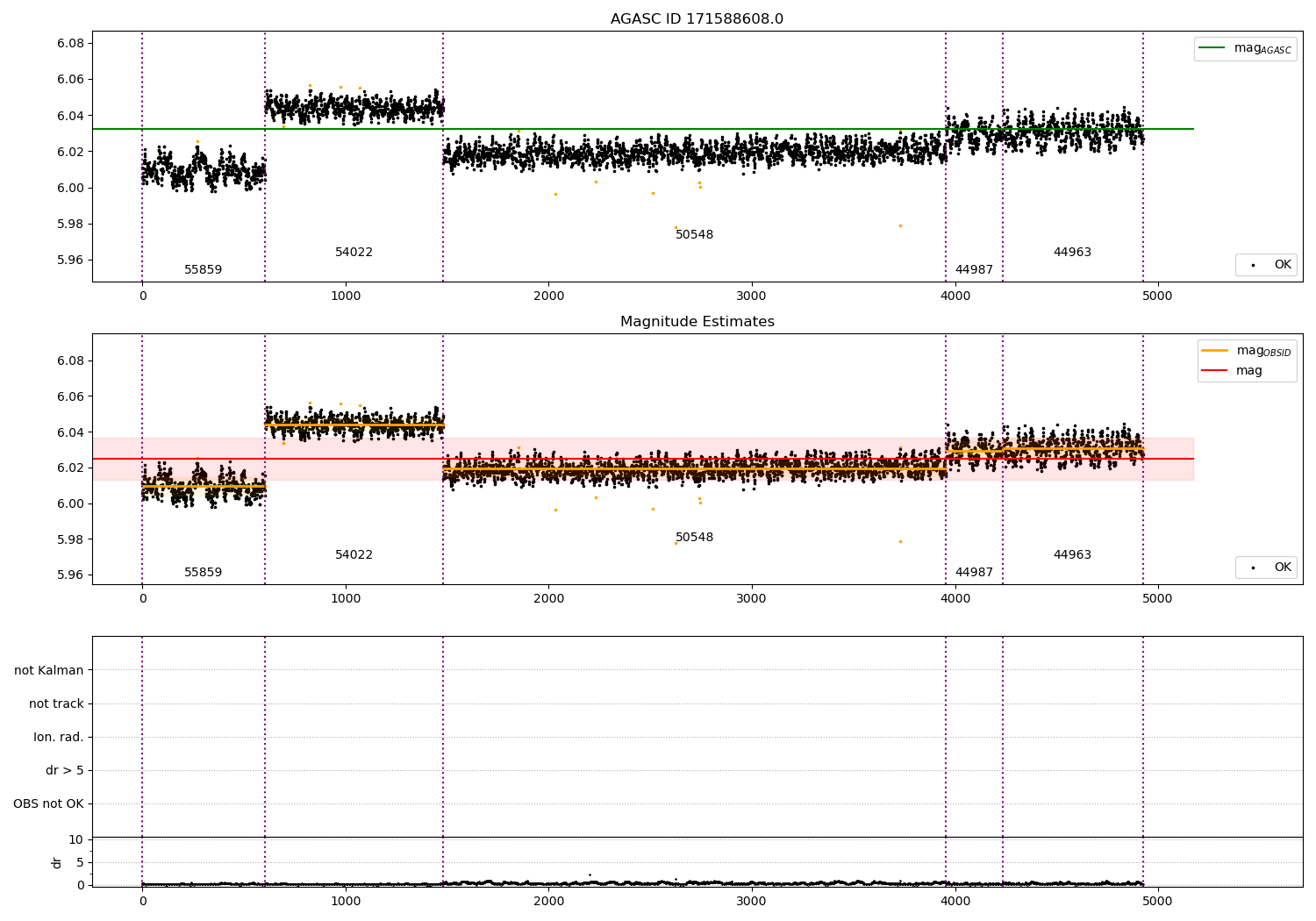Screen dimensions: 1316x921
Task: Click the green line sample in mag AGASC legend
Action: click(x=1212, y=48)
